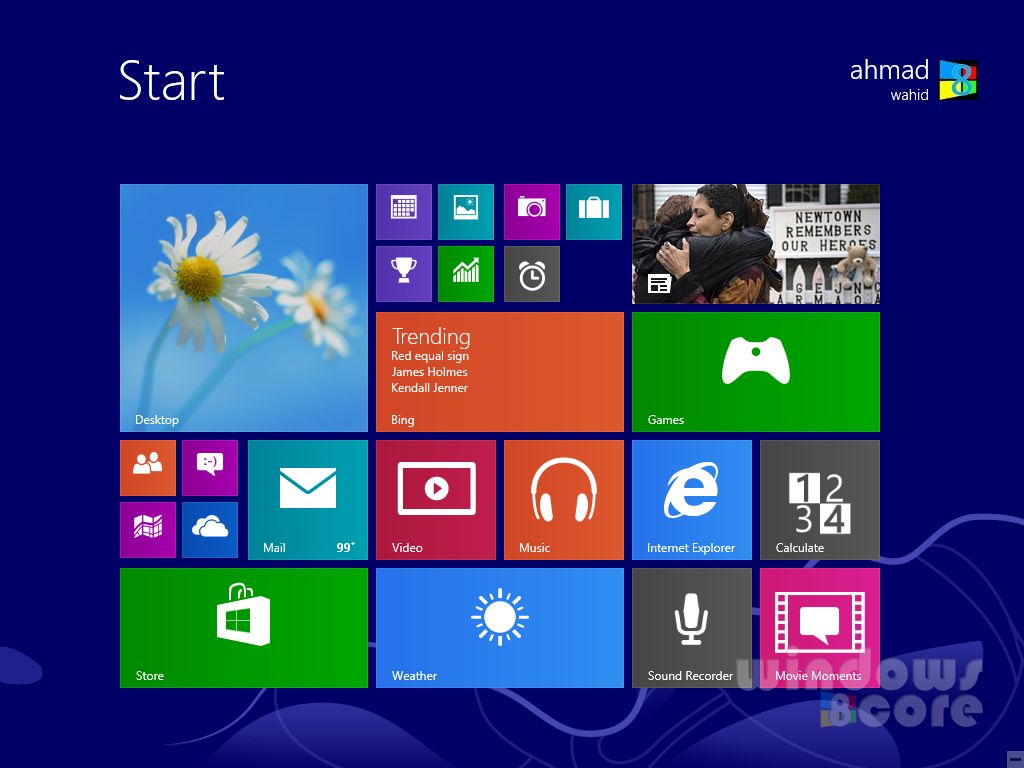Open the Messaging tile
Screen dimensions: 1024x768
210,468
